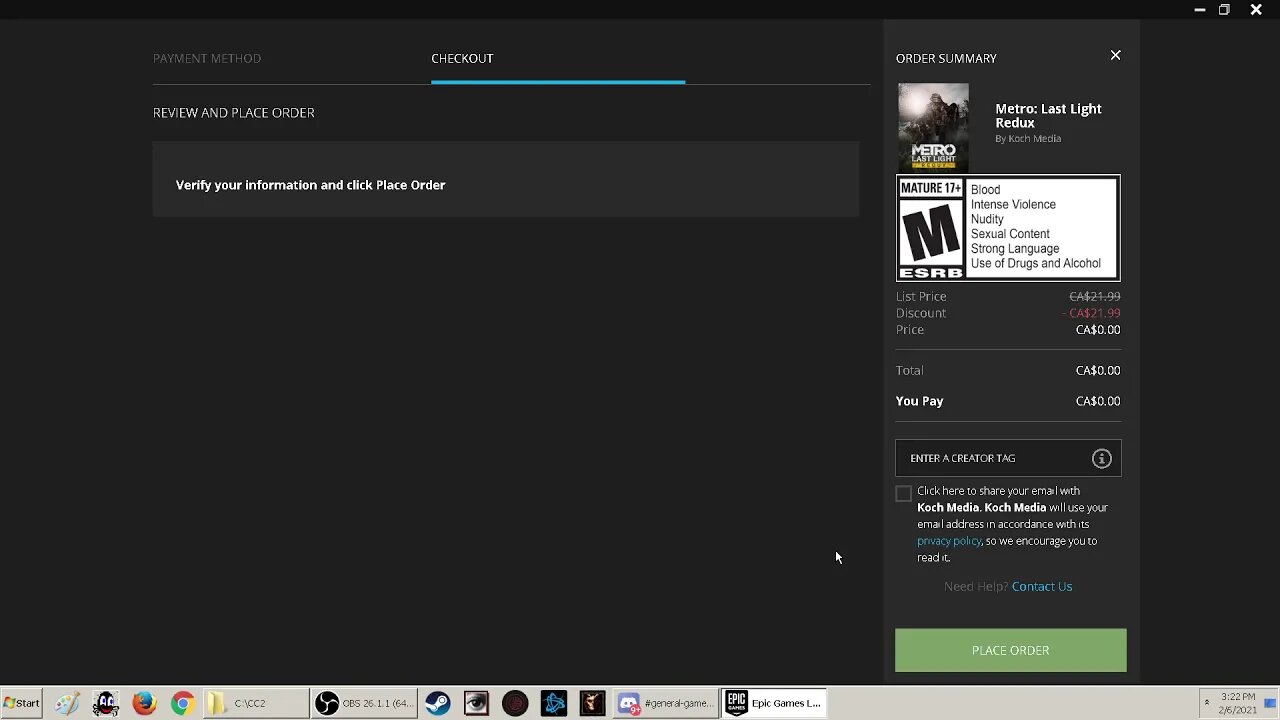
Task: Tick the share email with Koch Media checkbox
Action: (904, 494)
